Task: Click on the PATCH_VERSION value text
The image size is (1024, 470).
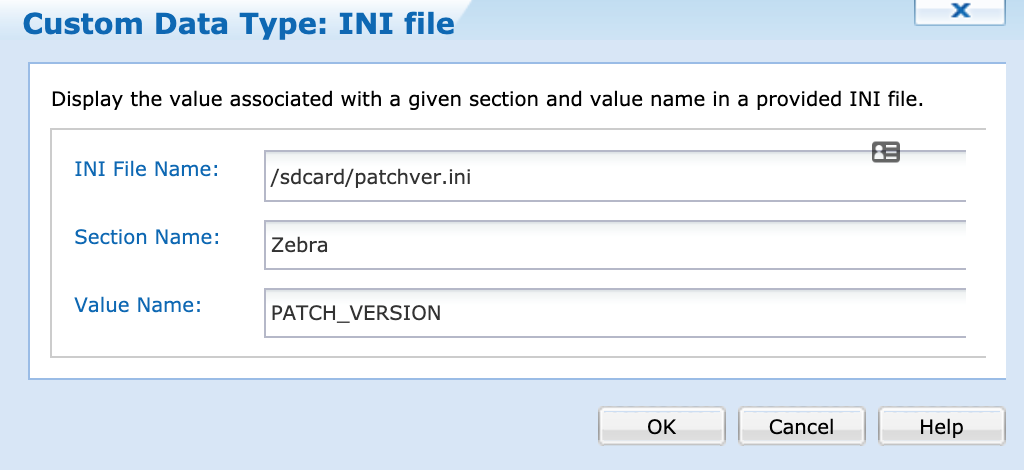Action: [356, 313]
